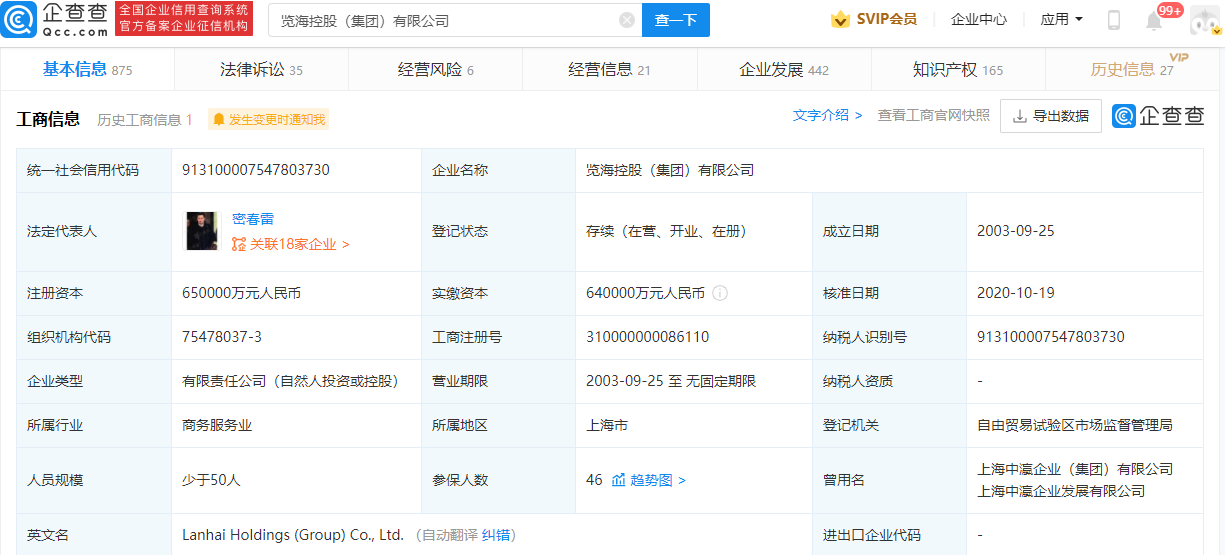Open 趋势图 for insured headcount
The image size is (1225, 555).
pyautogui.click(x=648, y=480)
